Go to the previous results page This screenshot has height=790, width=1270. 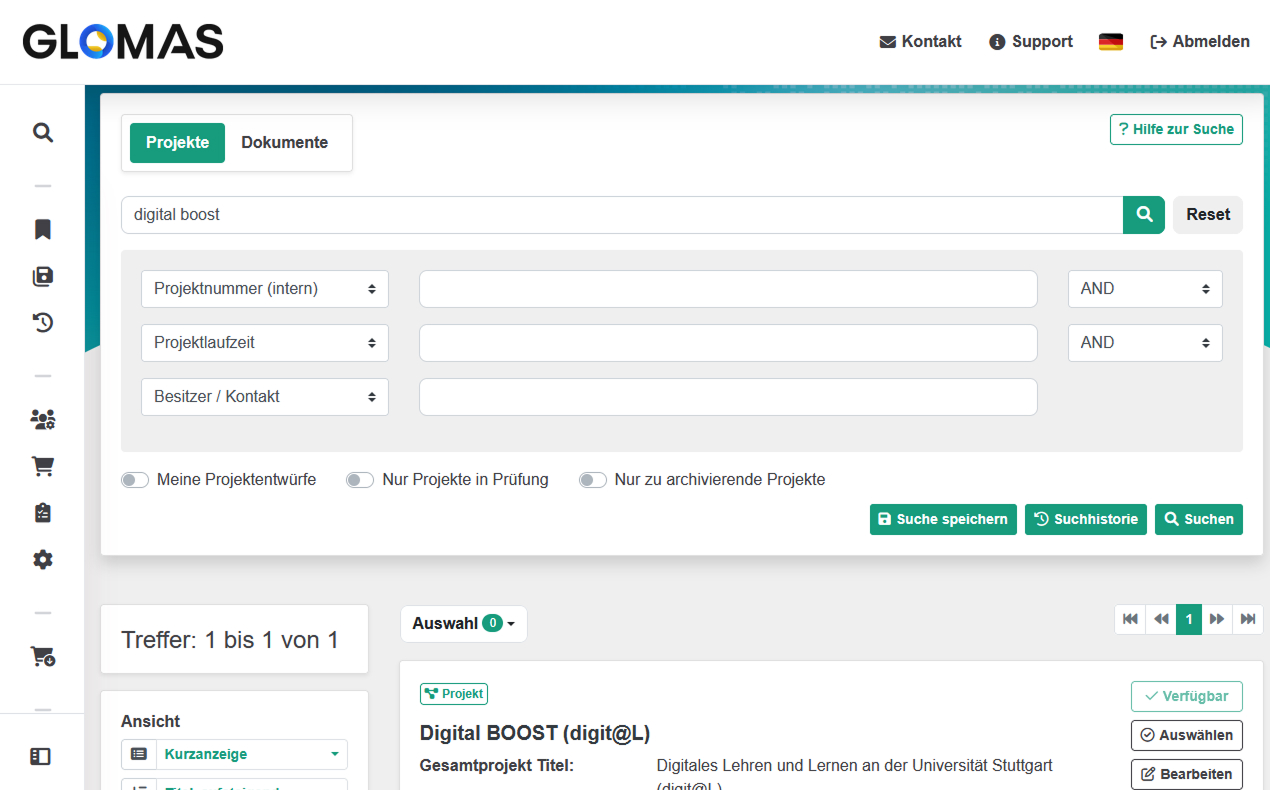[1161, 619]
